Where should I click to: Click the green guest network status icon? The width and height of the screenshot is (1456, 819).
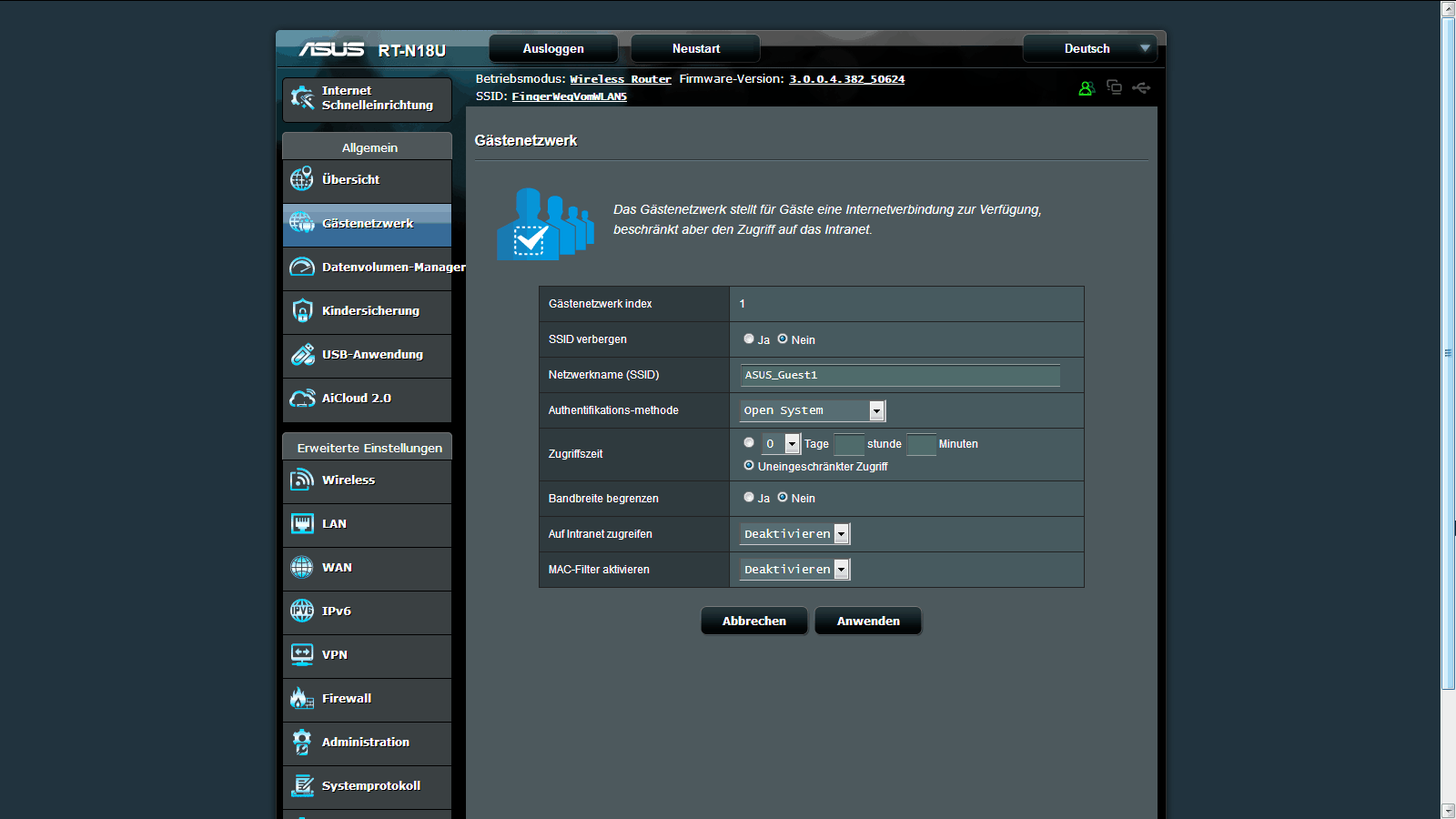[x=1087, y=88]
